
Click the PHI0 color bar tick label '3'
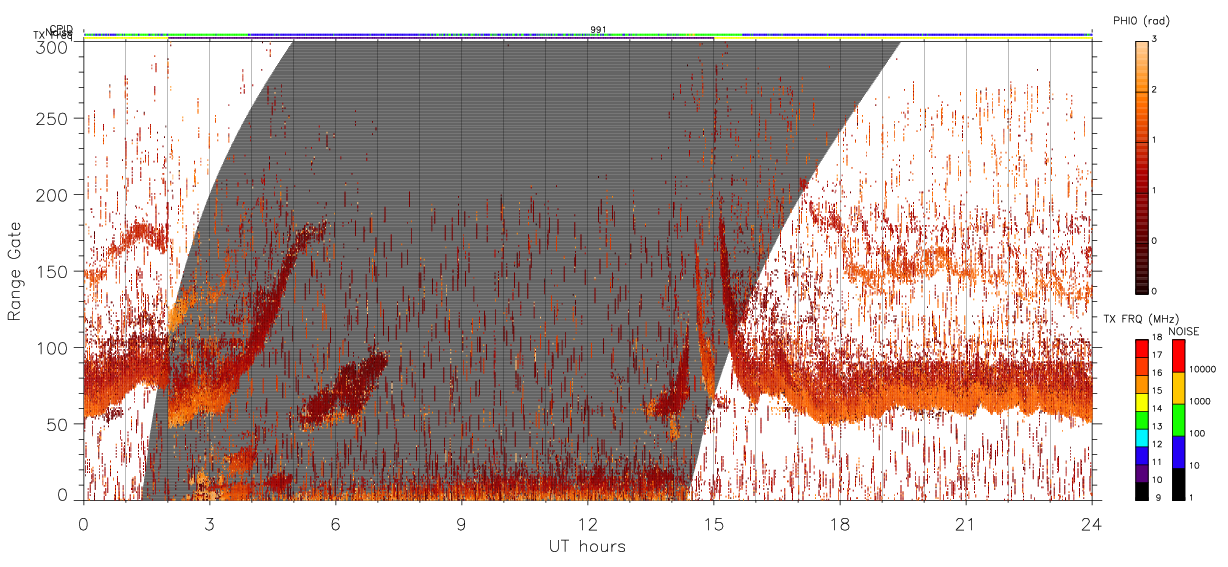click(x=1155, y=39)
